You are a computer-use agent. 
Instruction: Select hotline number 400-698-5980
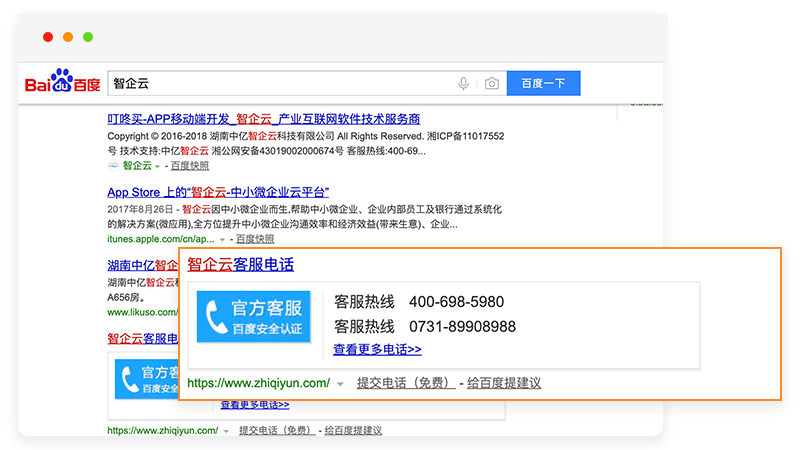(x=456, y=302)
